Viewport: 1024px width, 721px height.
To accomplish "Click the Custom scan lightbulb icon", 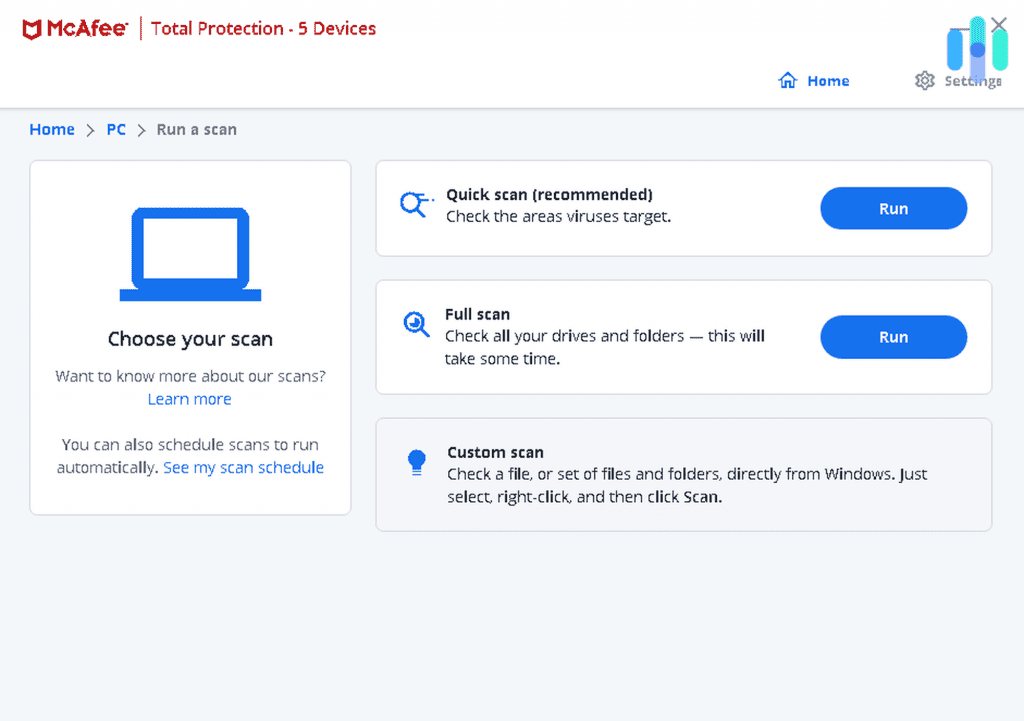I will point(416,461).
